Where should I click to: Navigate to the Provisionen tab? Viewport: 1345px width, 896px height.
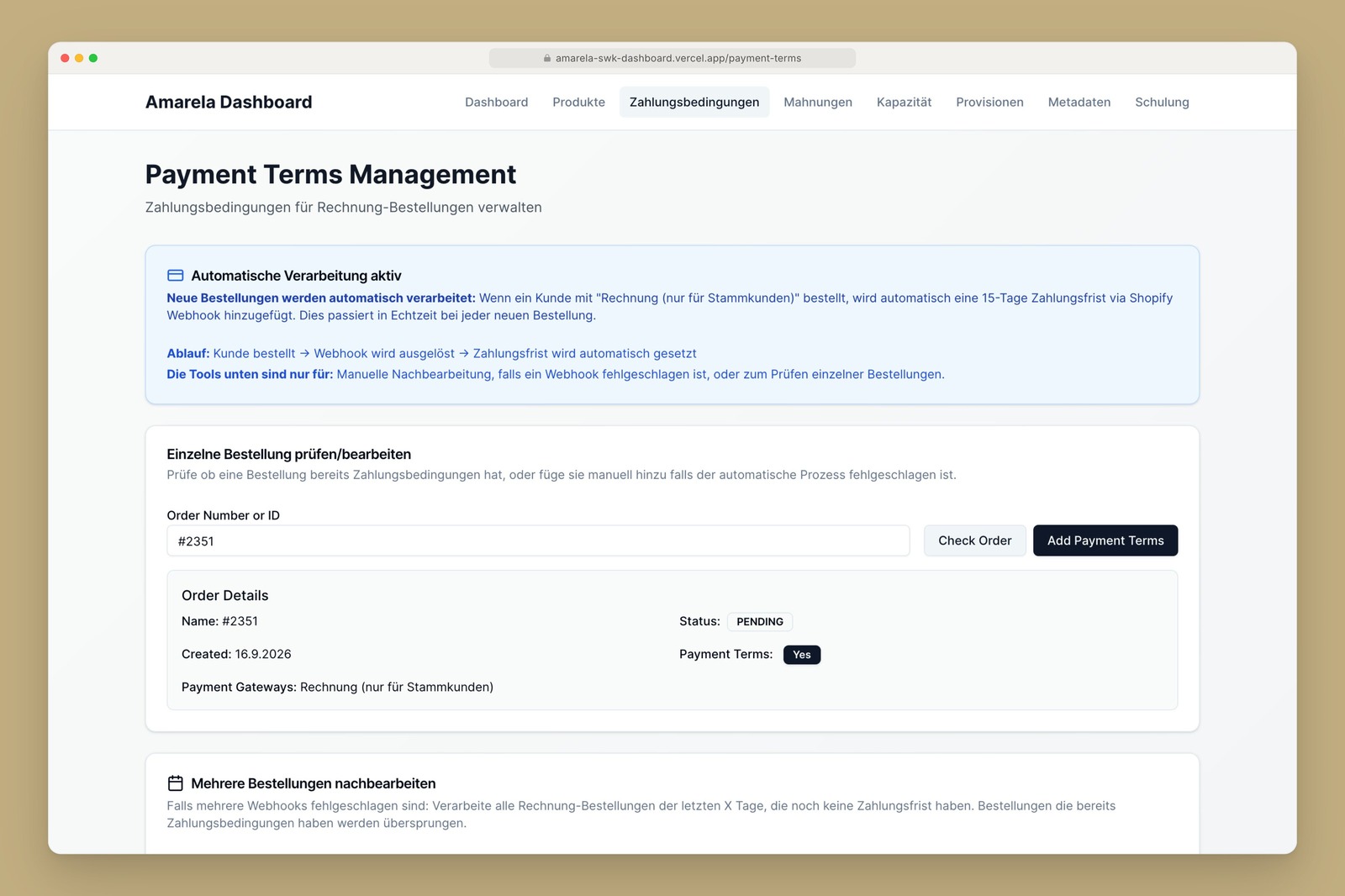coord(990,103)
